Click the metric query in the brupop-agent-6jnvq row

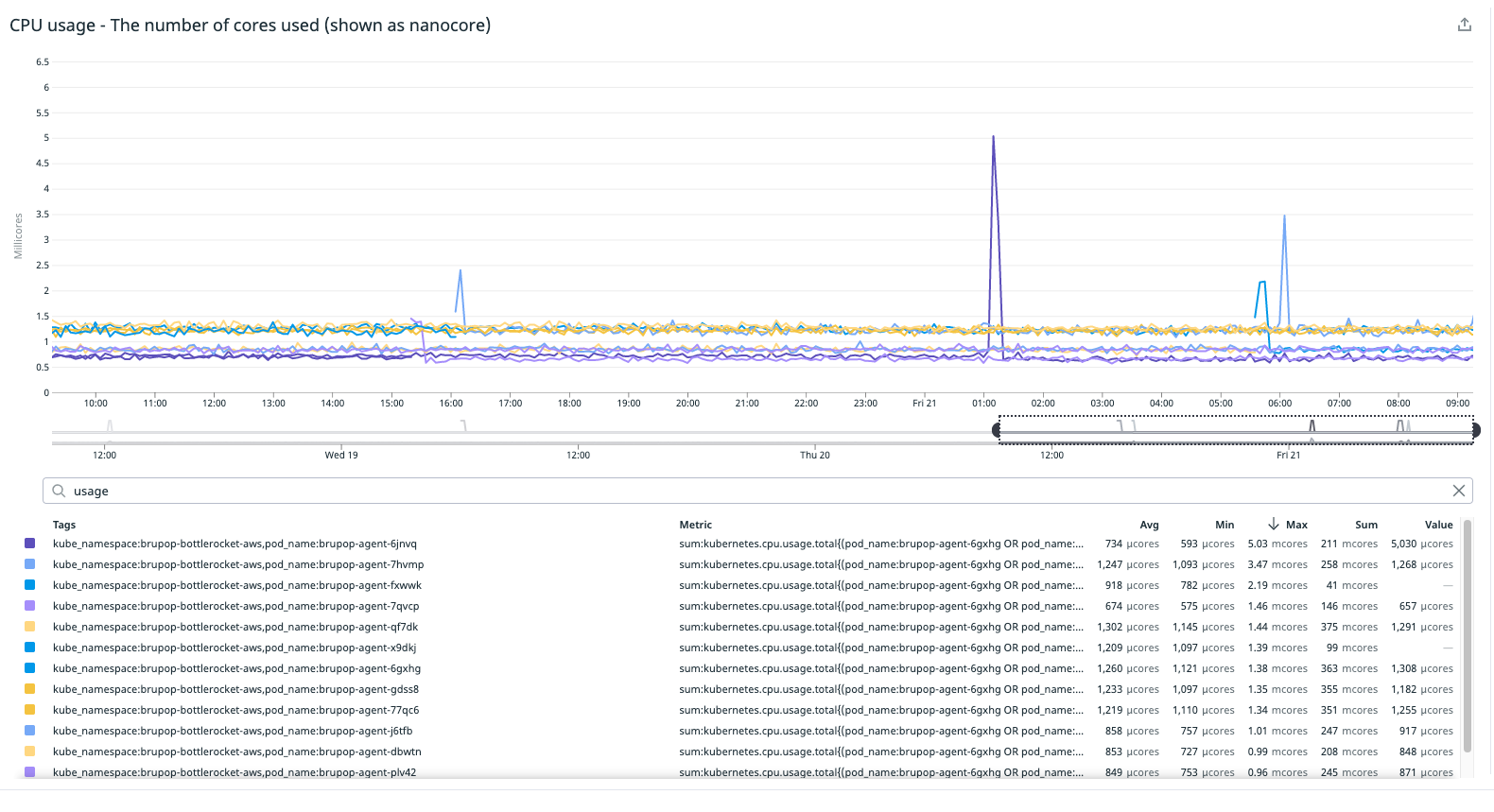pyautogui.click(x=881, y=544)
